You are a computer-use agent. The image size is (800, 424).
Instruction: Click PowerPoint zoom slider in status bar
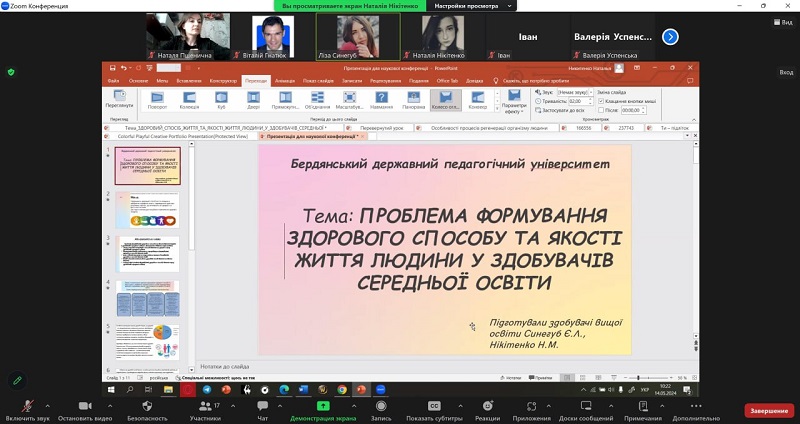[648, 378]
